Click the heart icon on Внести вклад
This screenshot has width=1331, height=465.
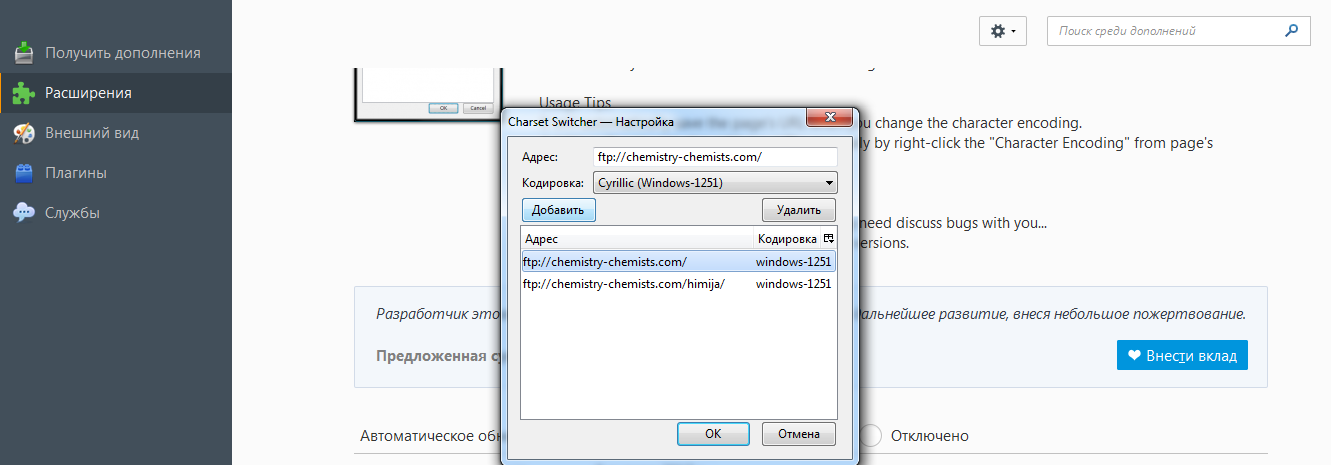1134,355
